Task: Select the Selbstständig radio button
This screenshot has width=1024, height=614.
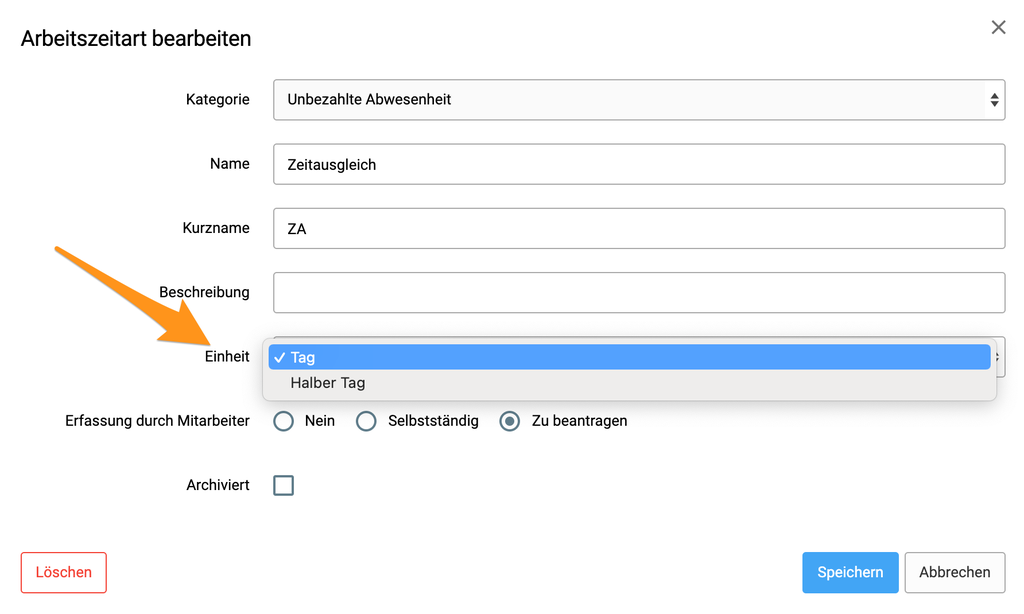Action: pos(366,421)
